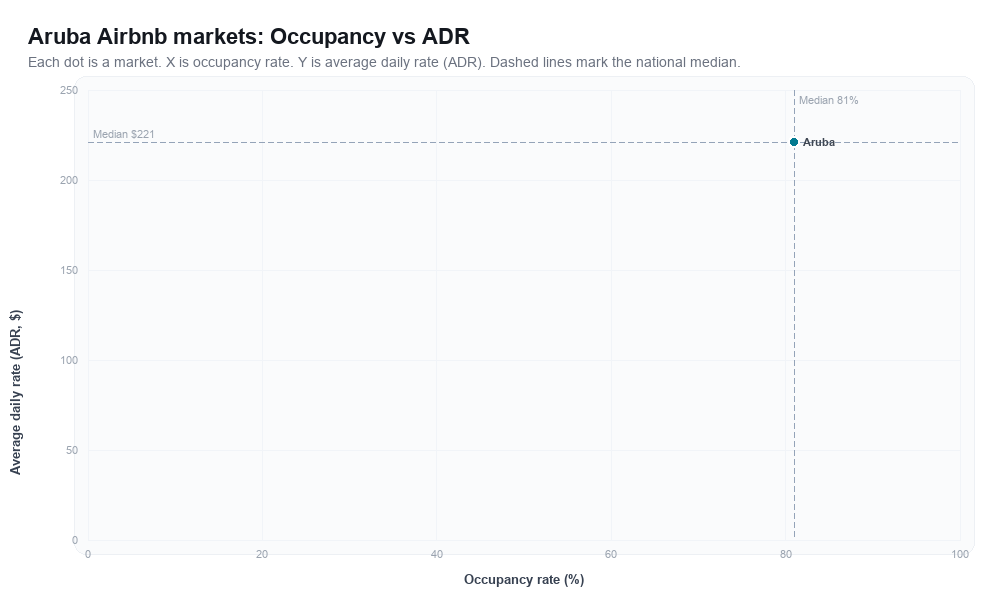Click the Aruba market data point dot
The image size is (1000, 600).
[x=794, y=142]
